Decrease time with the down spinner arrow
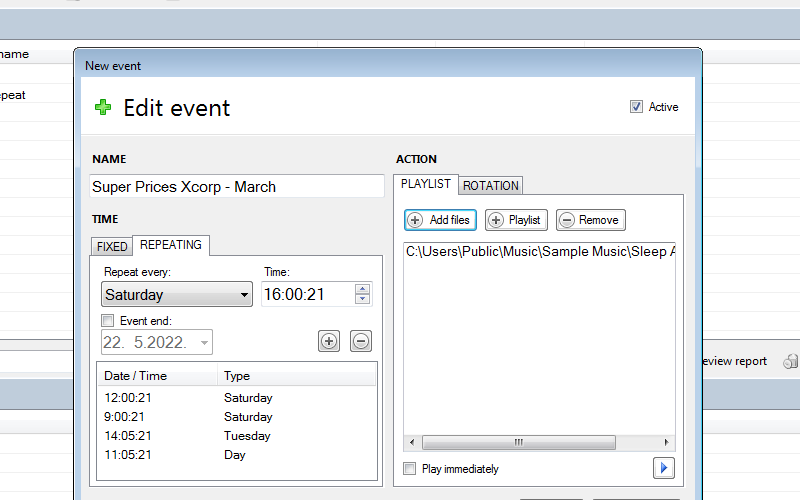 tap(362, 298)
